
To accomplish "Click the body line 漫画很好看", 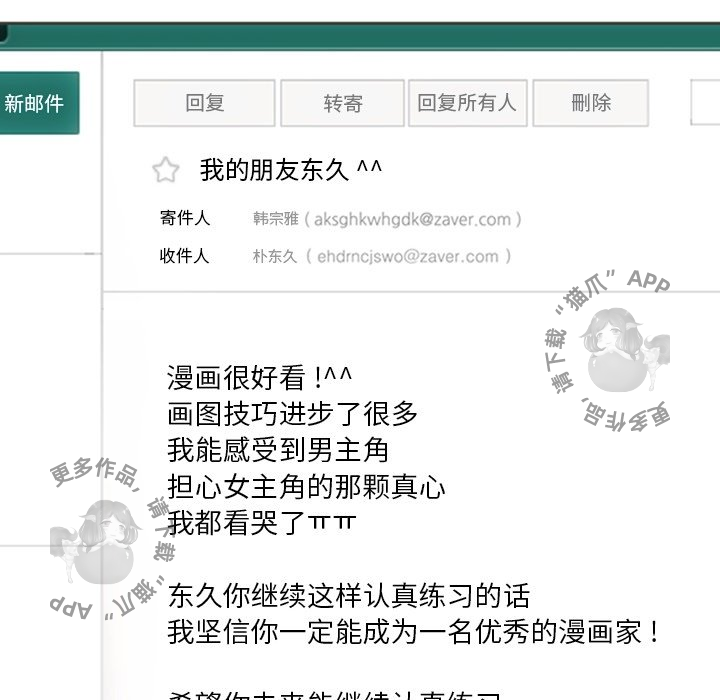I will 260,377.
